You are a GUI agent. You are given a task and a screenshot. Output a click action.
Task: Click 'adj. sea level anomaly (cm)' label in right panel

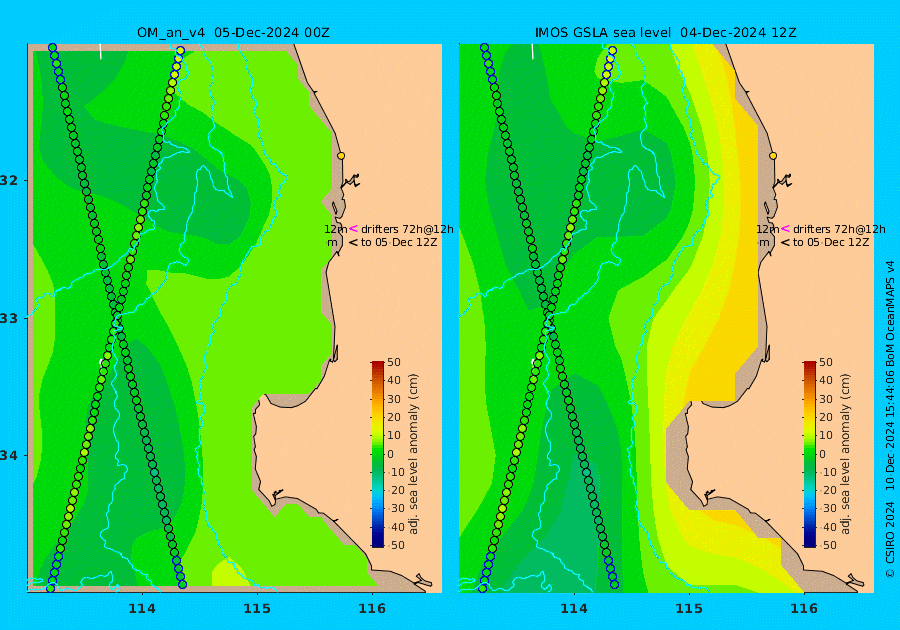[x=845, y=454]
